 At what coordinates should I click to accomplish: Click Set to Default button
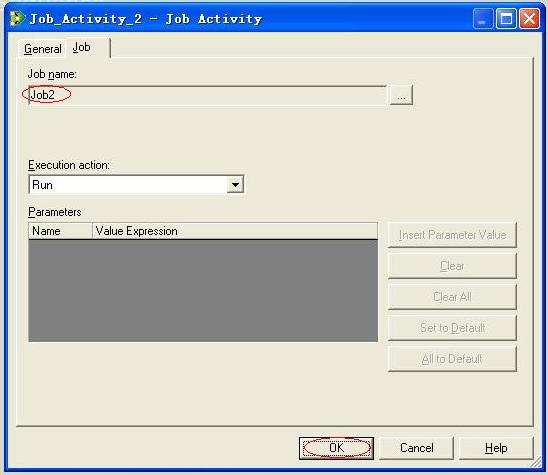tap(452, 328)
